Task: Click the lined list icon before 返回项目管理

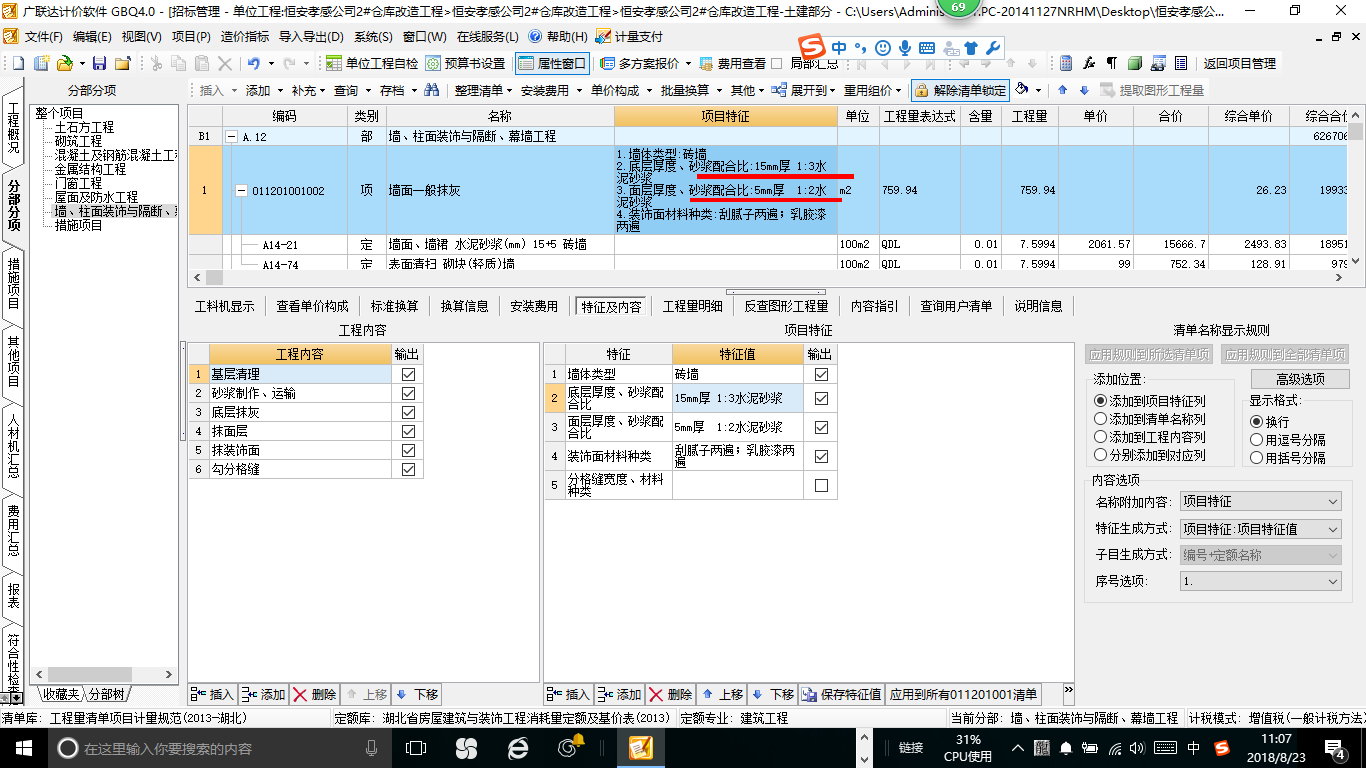Action: 1181,63
